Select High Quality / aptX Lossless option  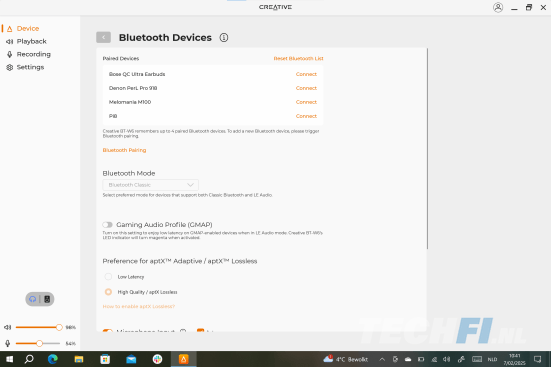tap(108, 292)
